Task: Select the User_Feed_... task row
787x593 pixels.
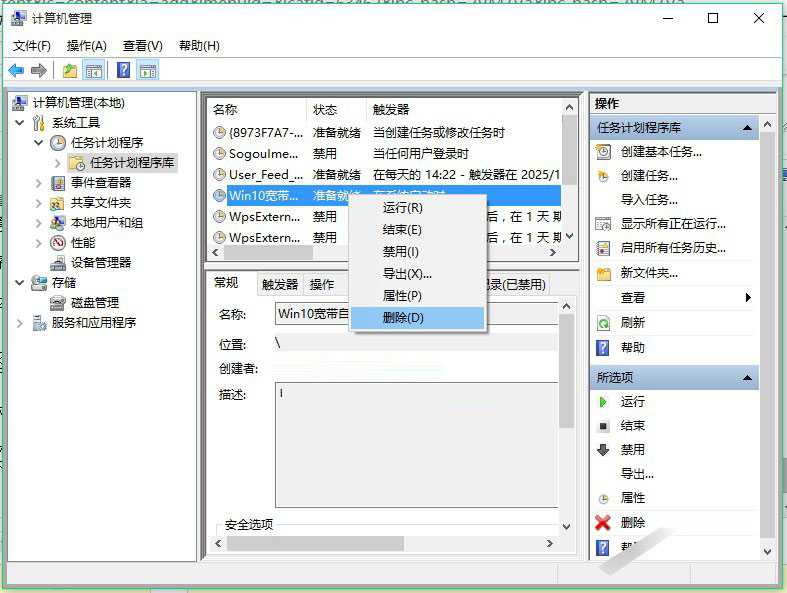Action: pos(384,175)
